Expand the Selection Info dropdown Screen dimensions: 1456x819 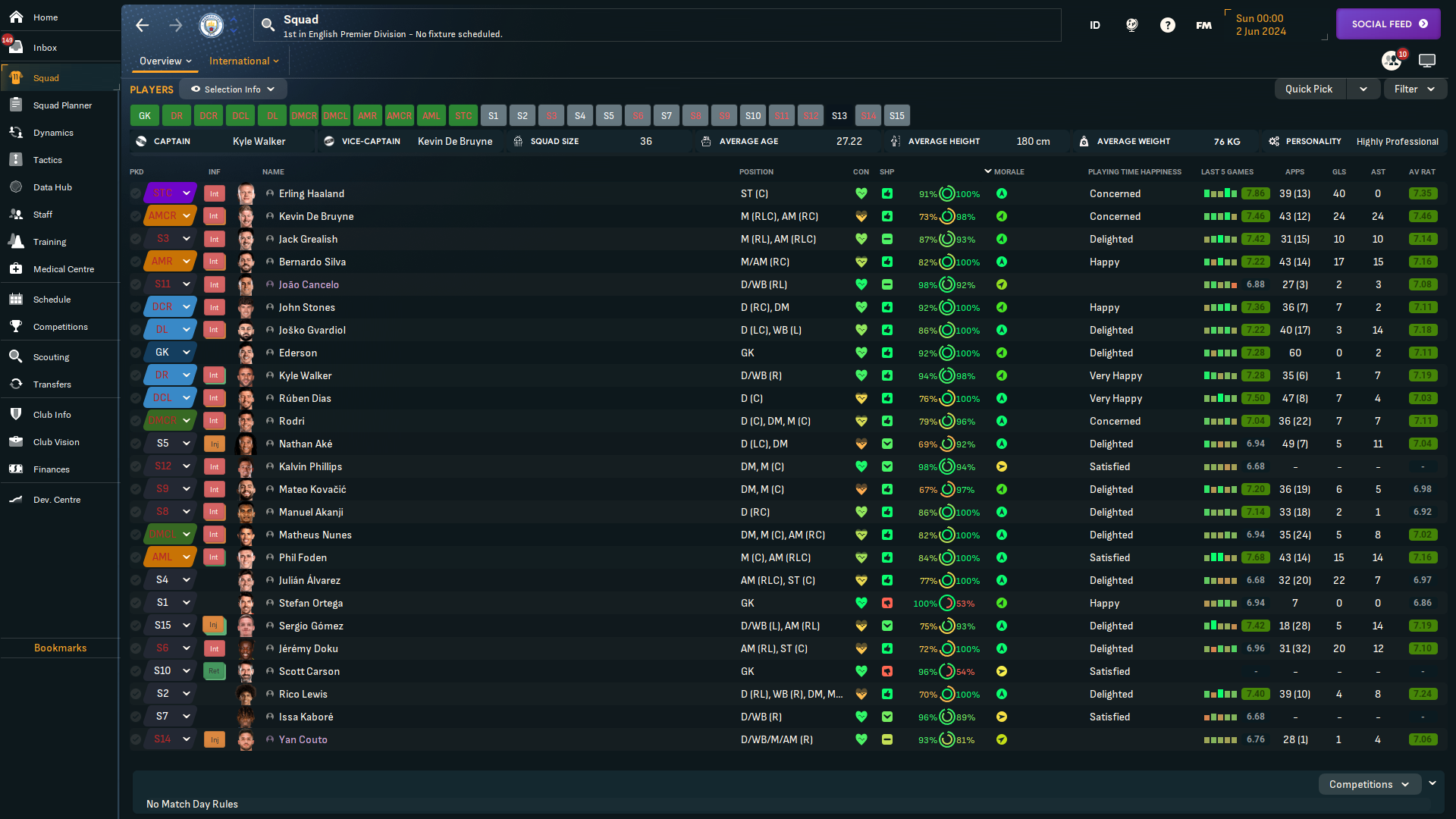coord(233,89)
